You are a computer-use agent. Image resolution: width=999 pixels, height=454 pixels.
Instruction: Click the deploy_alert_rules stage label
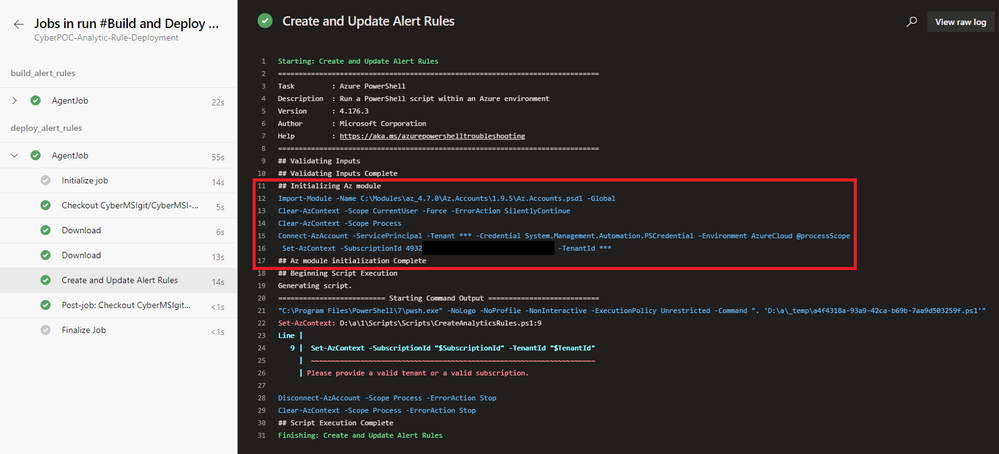pyautogui.click(x=46, y=128)
